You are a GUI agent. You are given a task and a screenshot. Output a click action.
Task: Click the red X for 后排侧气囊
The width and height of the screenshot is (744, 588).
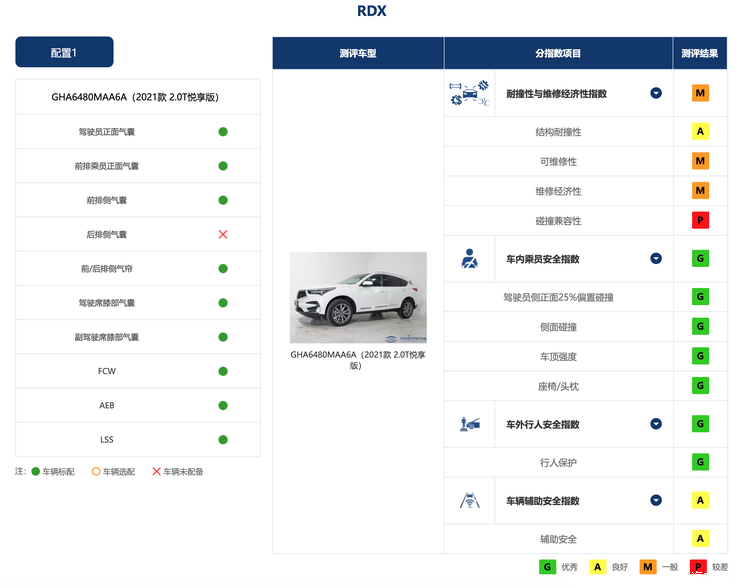[223, 234]
